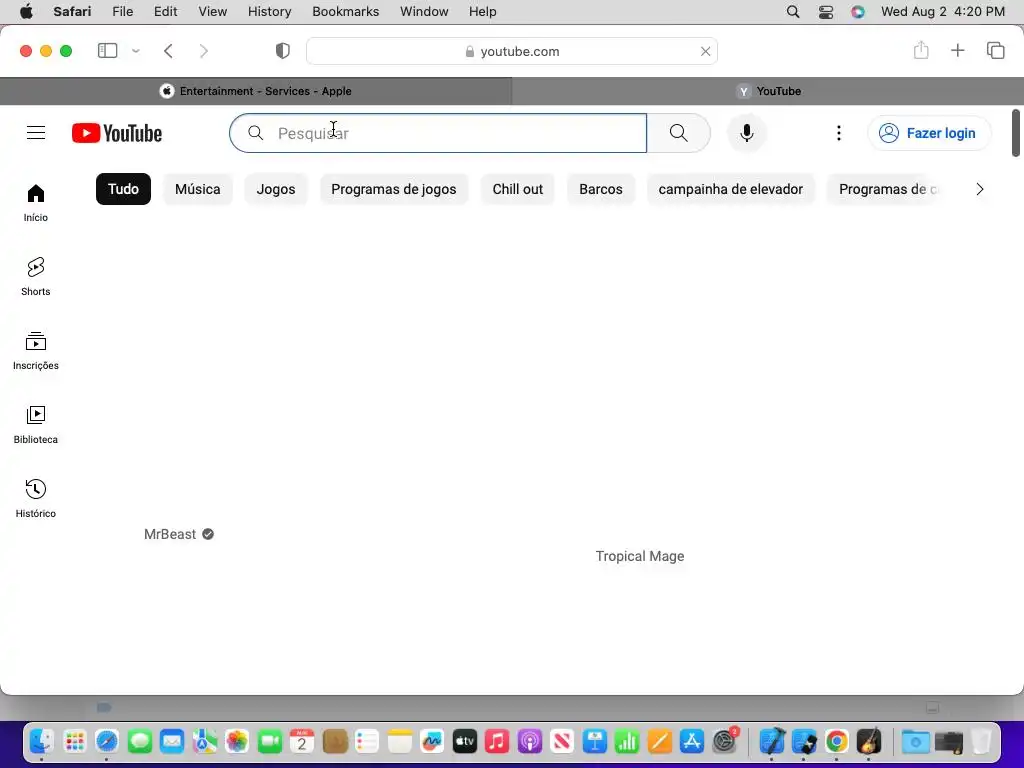The width and height of the screenshot is (1024, 768).
Task: Expand the sidebar dropdown arrow
Action: tap(136, 51)
